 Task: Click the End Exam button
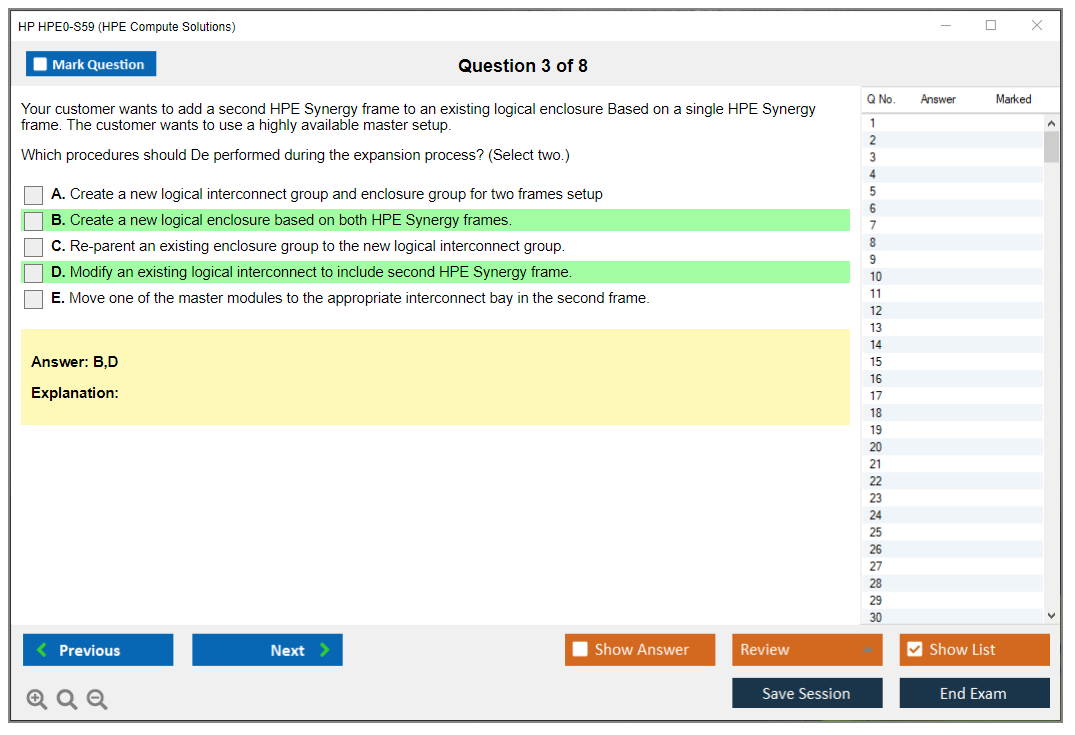click(x=974, y=693)
